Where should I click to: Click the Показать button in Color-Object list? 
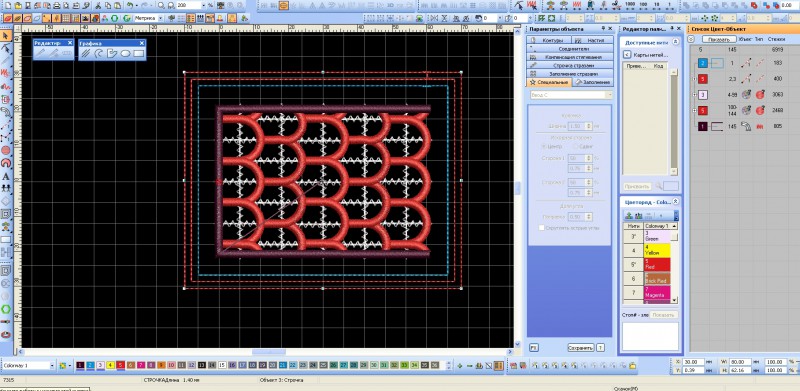point(719,39)
